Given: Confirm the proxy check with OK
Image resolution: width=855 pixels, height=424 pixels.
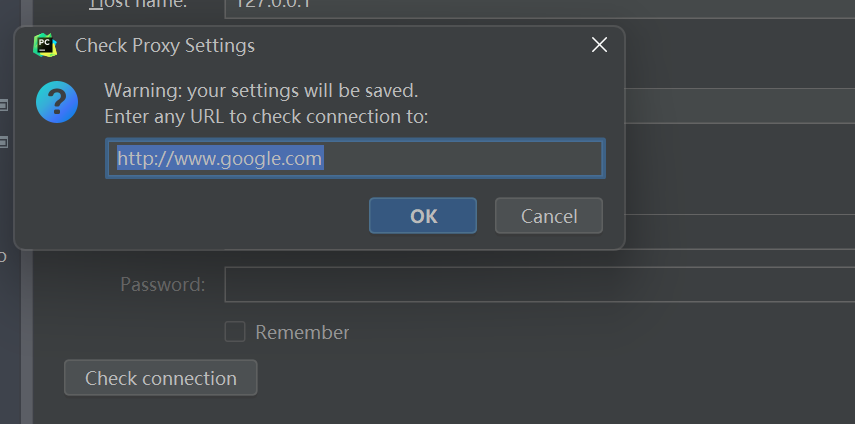Looking at the screenshot, I should (423, 216).
